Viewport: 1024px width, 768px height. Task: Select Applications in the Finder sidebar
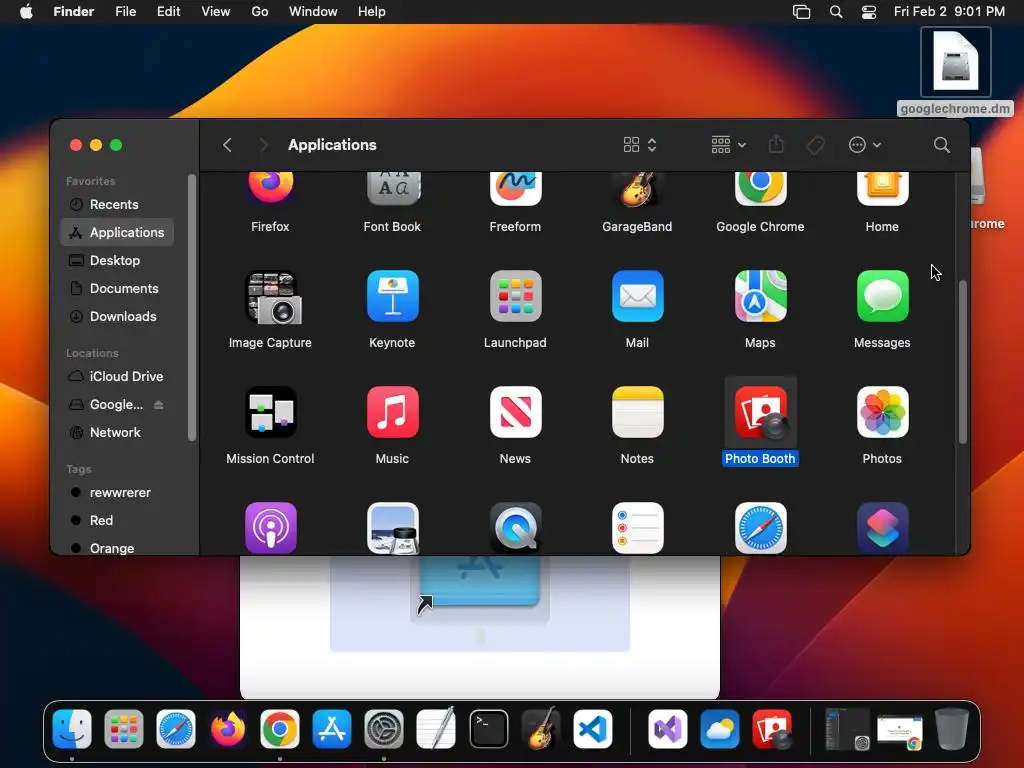pos(117,232)
